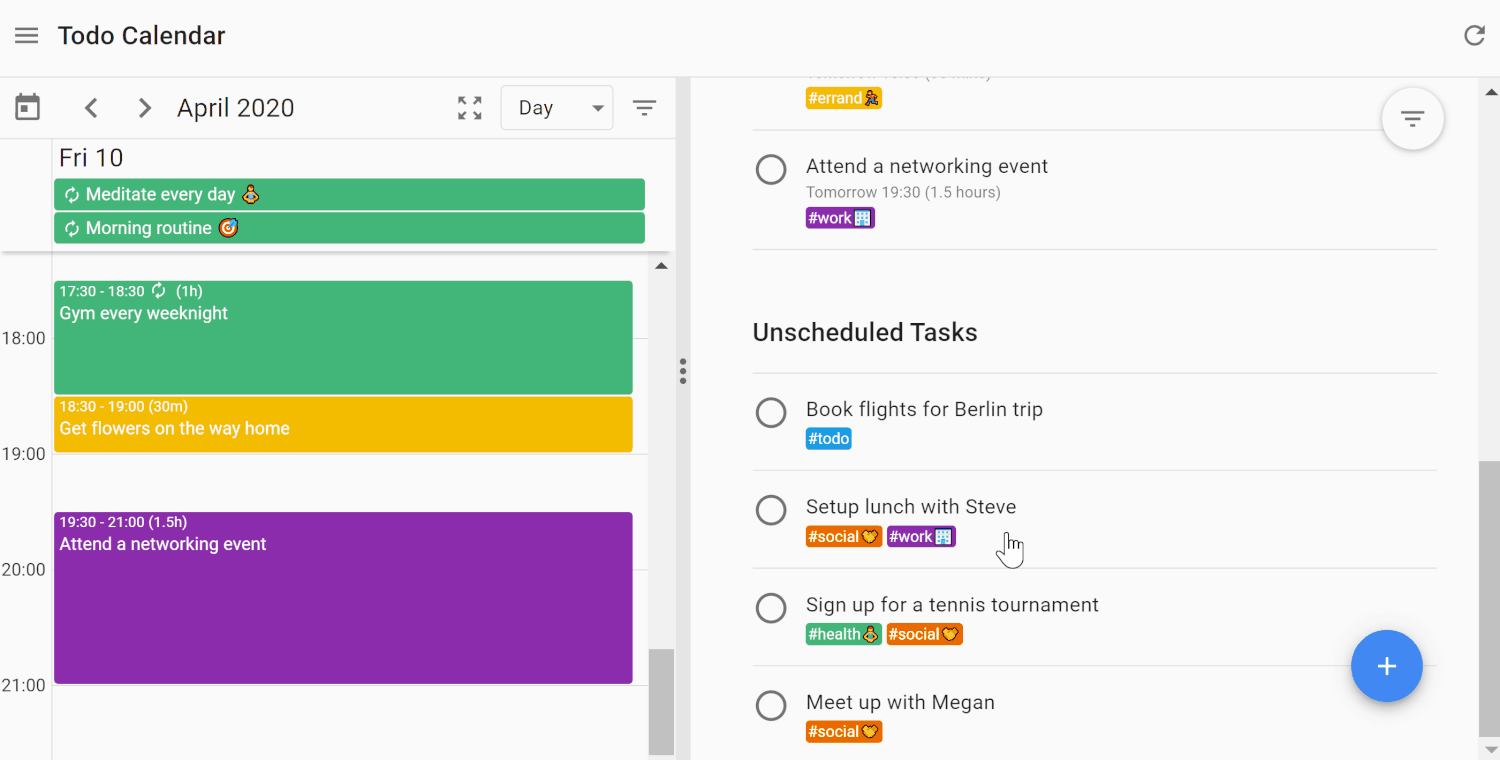Check off Meet up with Megan
Viewport: 1500px width, 760px height.
(x=771, y=705)
